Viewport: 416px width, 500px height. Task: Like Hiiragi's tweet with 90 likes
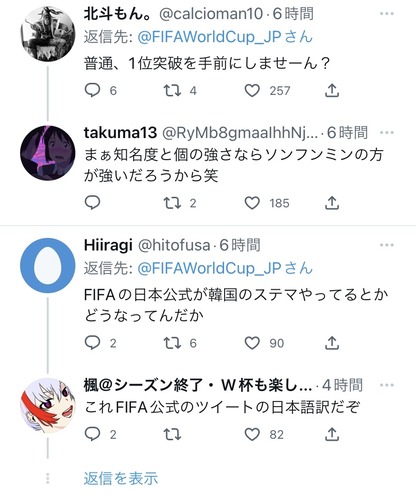click(x=252, y=343)
